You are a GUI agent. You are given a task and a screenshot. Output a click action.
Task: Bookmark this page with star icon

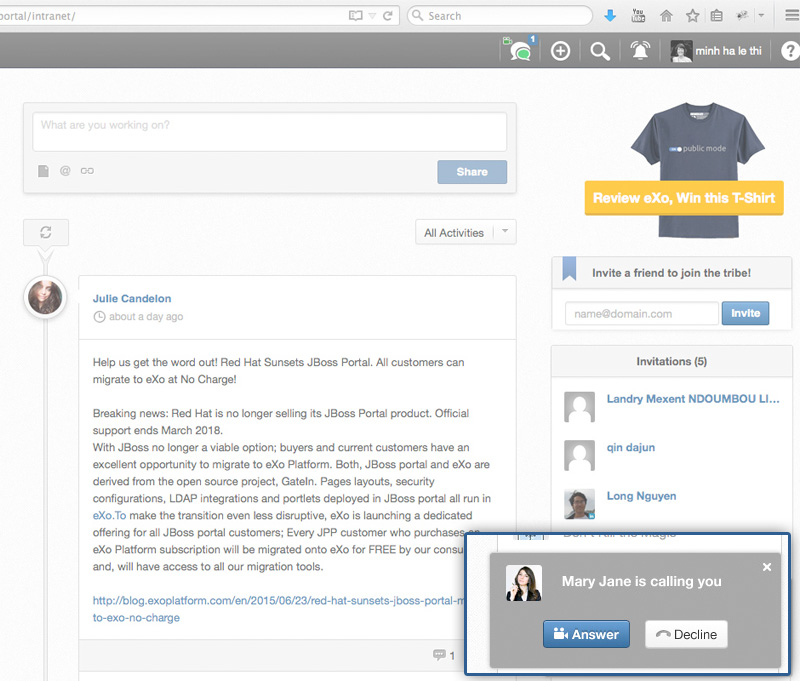[x=692, y=16]
